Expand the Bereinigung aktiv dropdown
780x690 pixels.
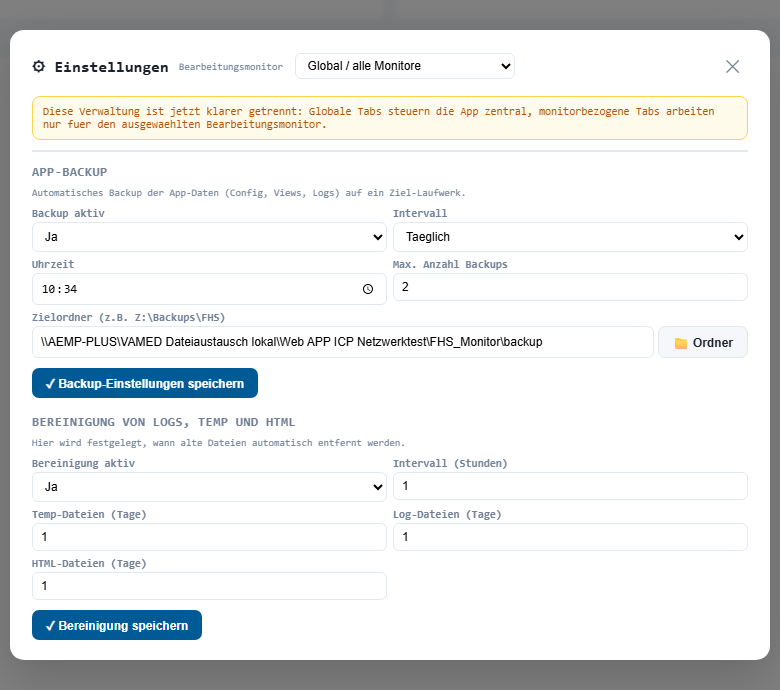pos(209,487)
